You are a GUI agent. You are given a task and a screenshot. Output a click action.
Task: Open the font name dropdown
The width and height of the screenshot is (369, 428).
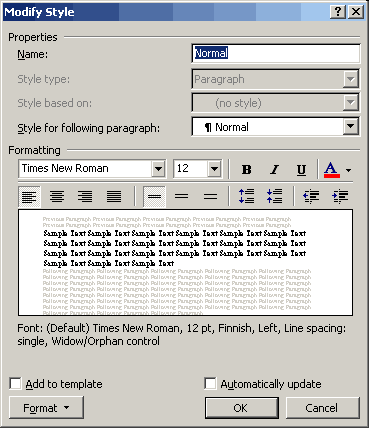point(158,169)
